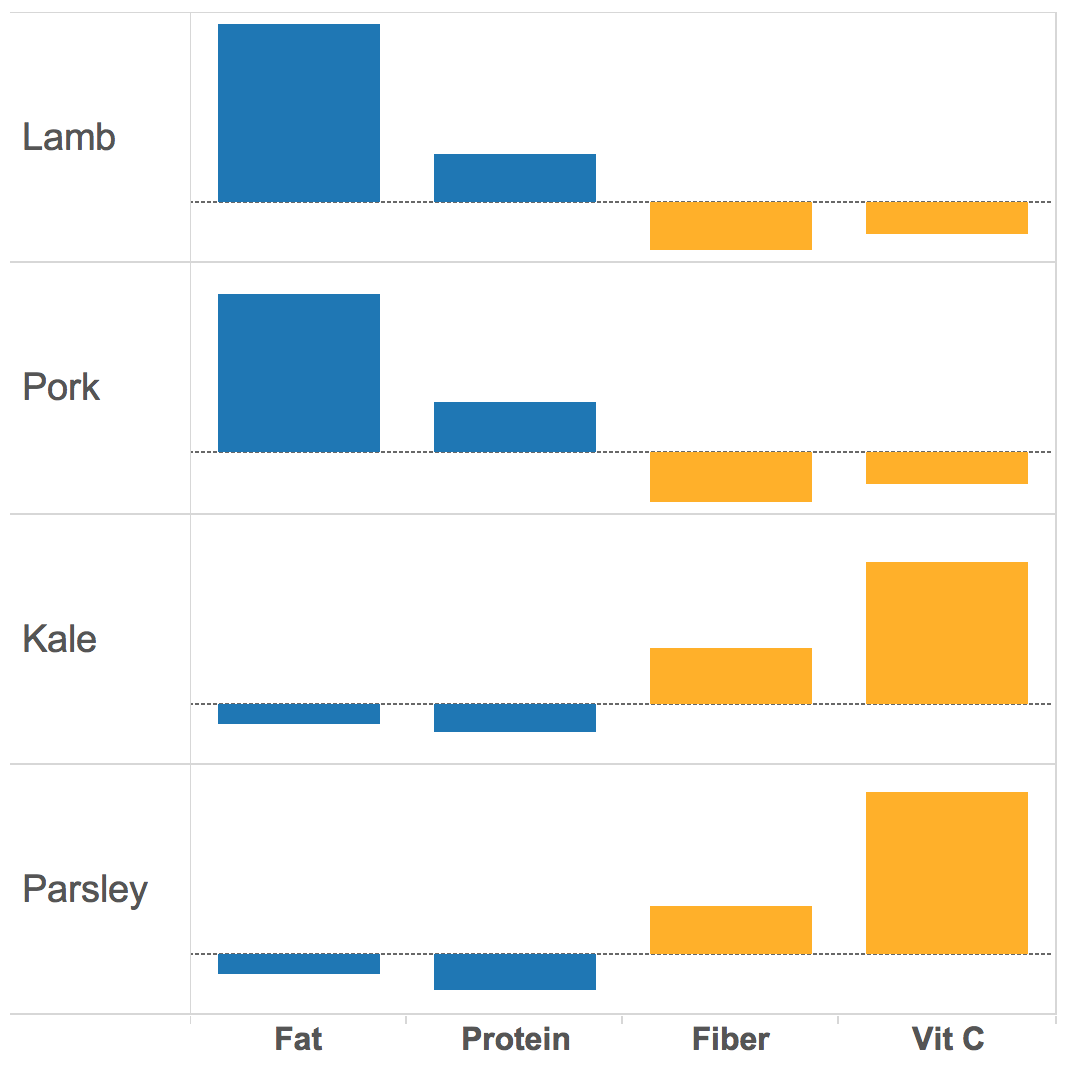
Task: Select the Vit C axis label
Action: pyautogui.click(x=947, y=1039)
